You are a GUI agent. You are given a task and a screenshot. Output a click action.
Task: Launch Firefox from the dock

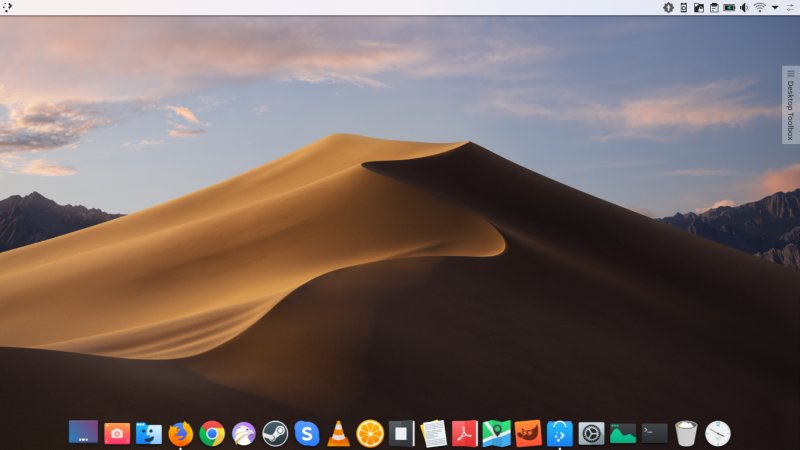181,434
